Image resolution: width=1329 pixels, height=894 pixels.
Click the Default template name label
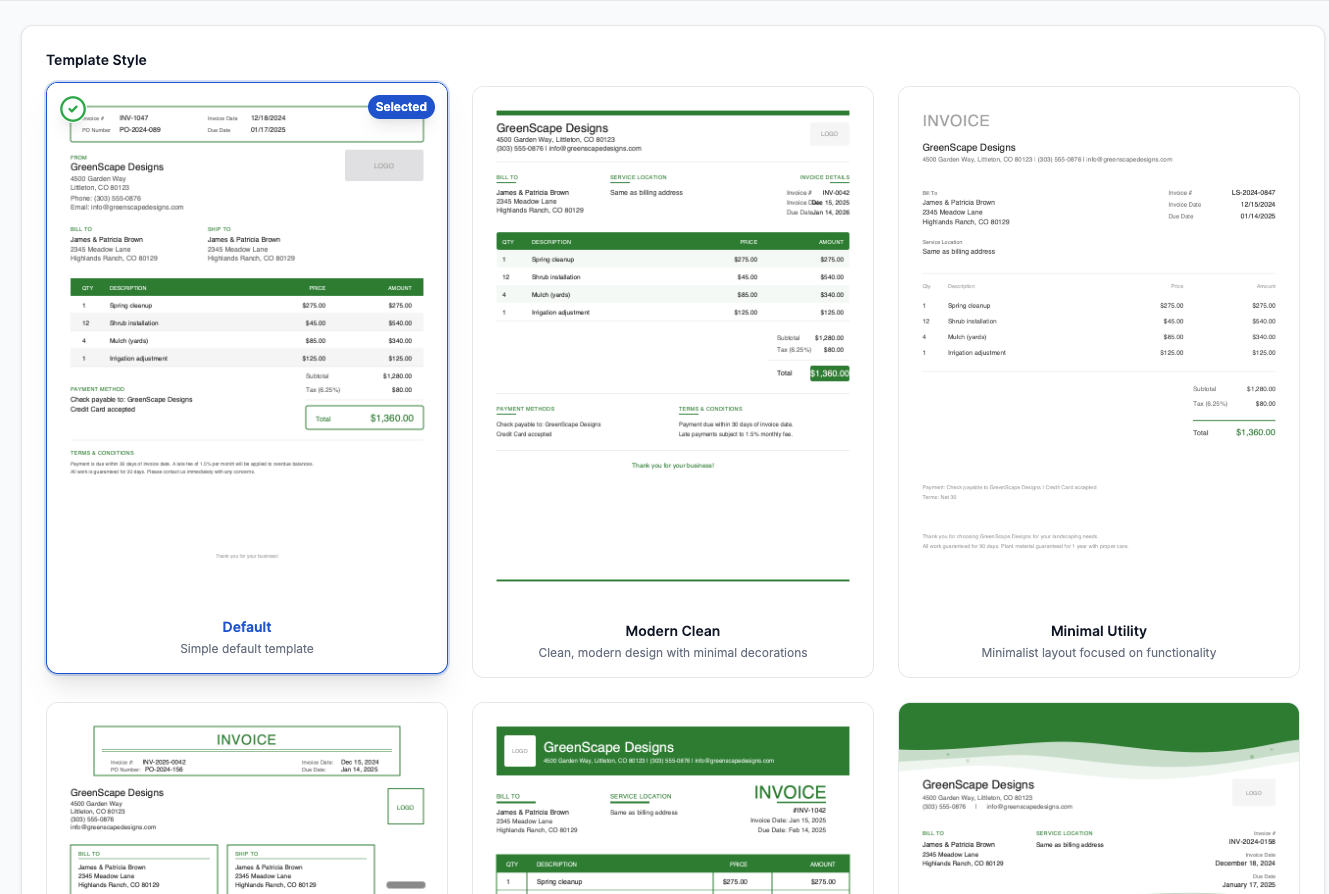tap(246, 627)
